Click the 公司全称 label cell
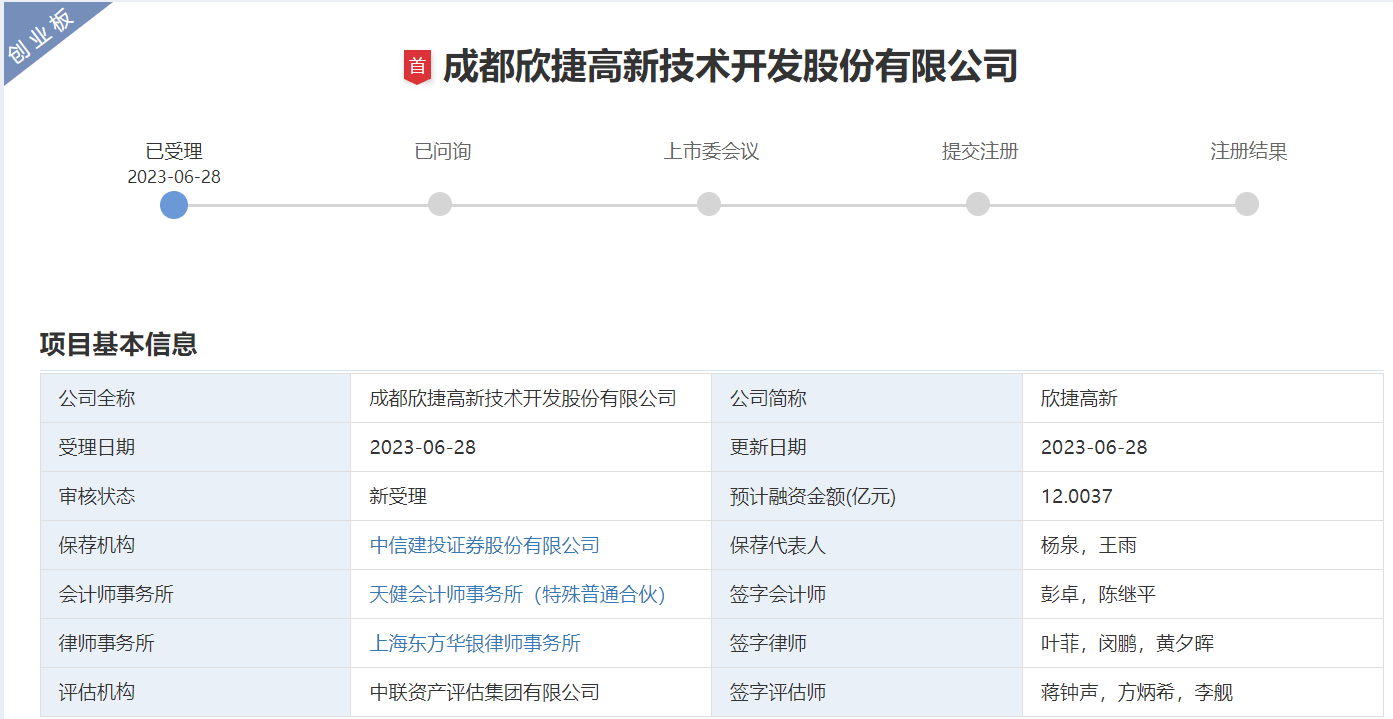This screenshot has width=1393, height=719. [x=196, y=398]
